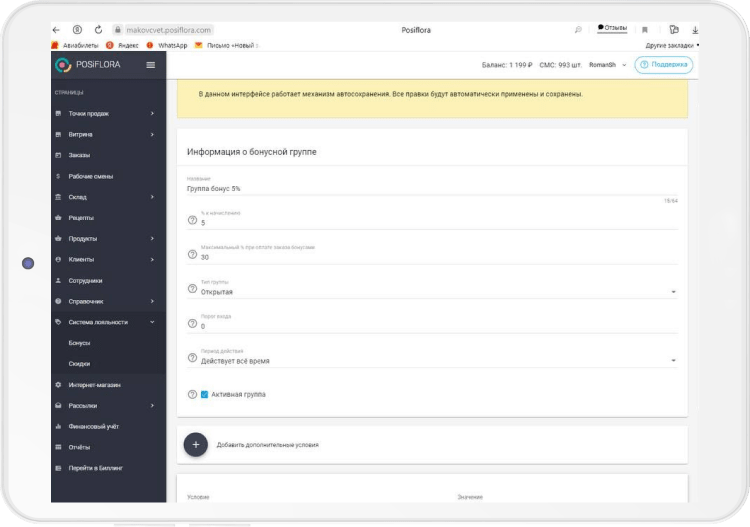Click the 'СМС: 993 шт.' text
This screenshot has width=750, height=527.
pyautogui.click(x=561, y=65)
